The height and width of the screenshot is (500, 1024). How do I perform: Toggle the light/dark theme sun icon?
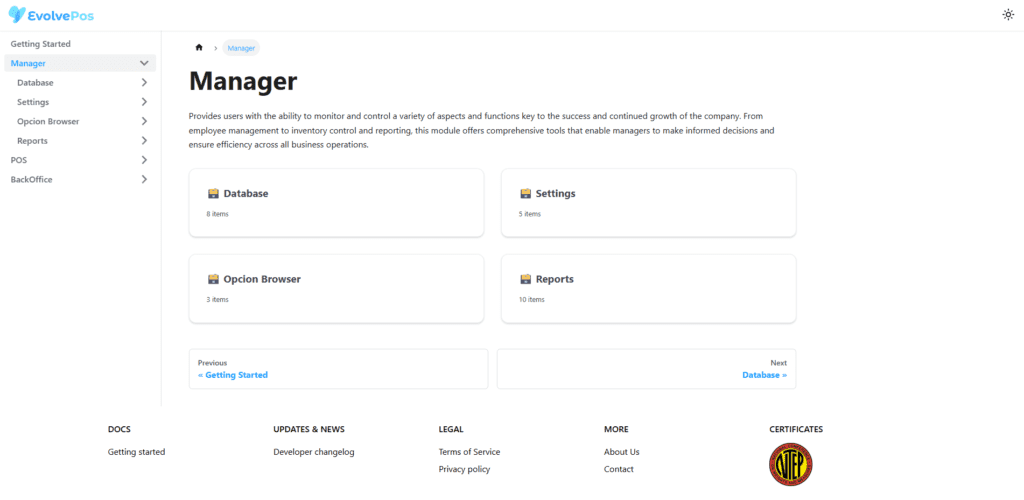point(1008,14)
